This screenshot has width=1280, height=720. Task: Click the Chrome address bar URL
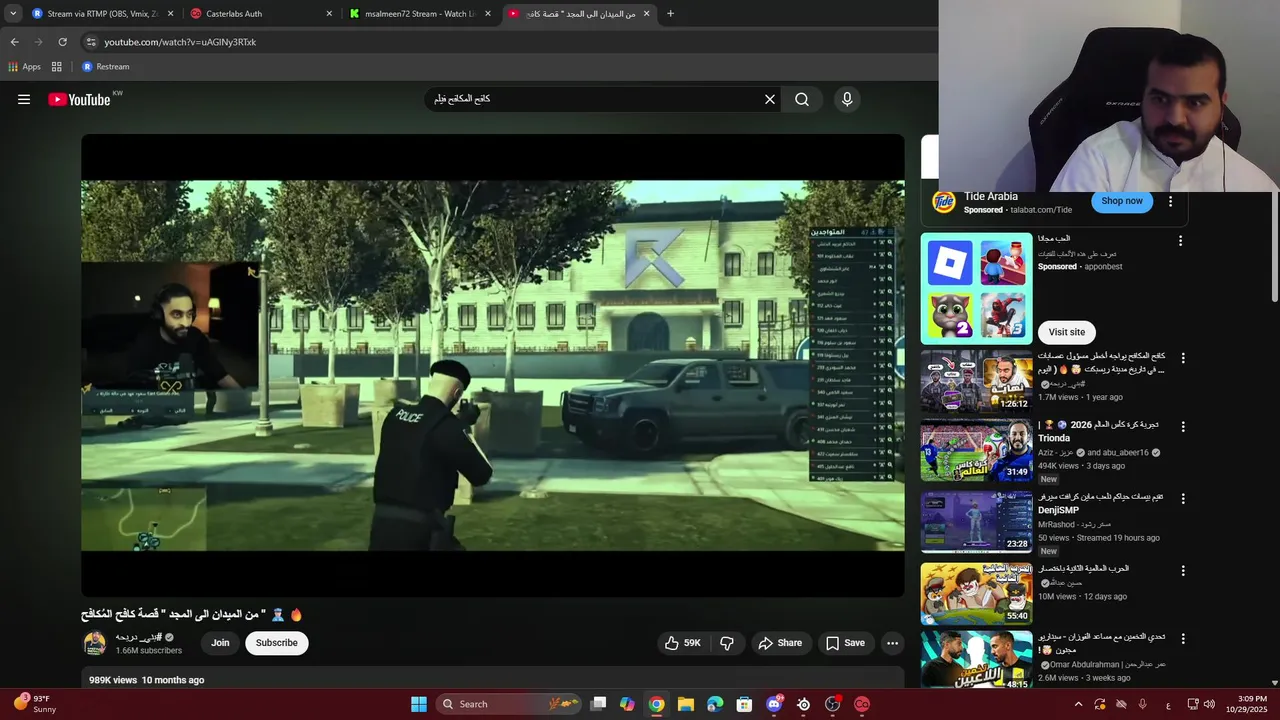click(x=180, y=42)
